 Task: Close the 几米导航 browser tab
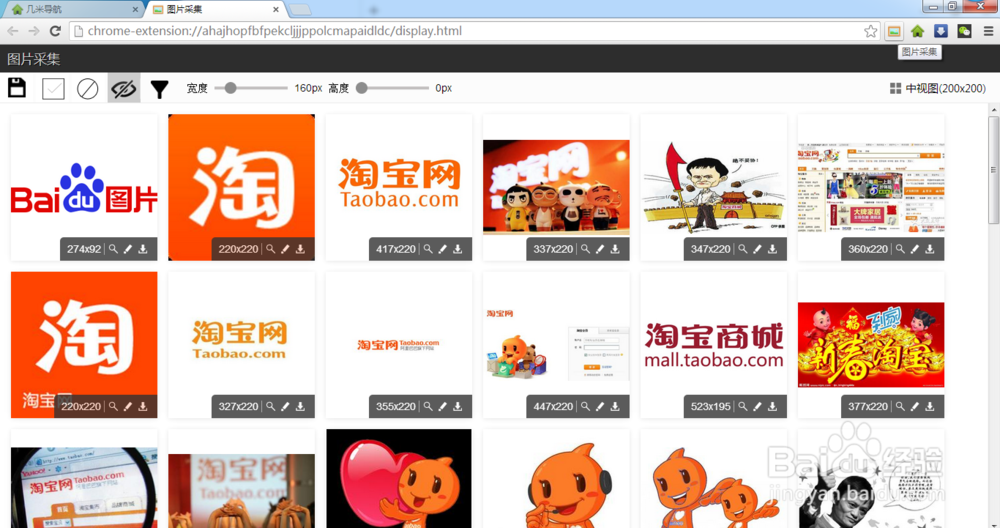(x=135, y=10)
